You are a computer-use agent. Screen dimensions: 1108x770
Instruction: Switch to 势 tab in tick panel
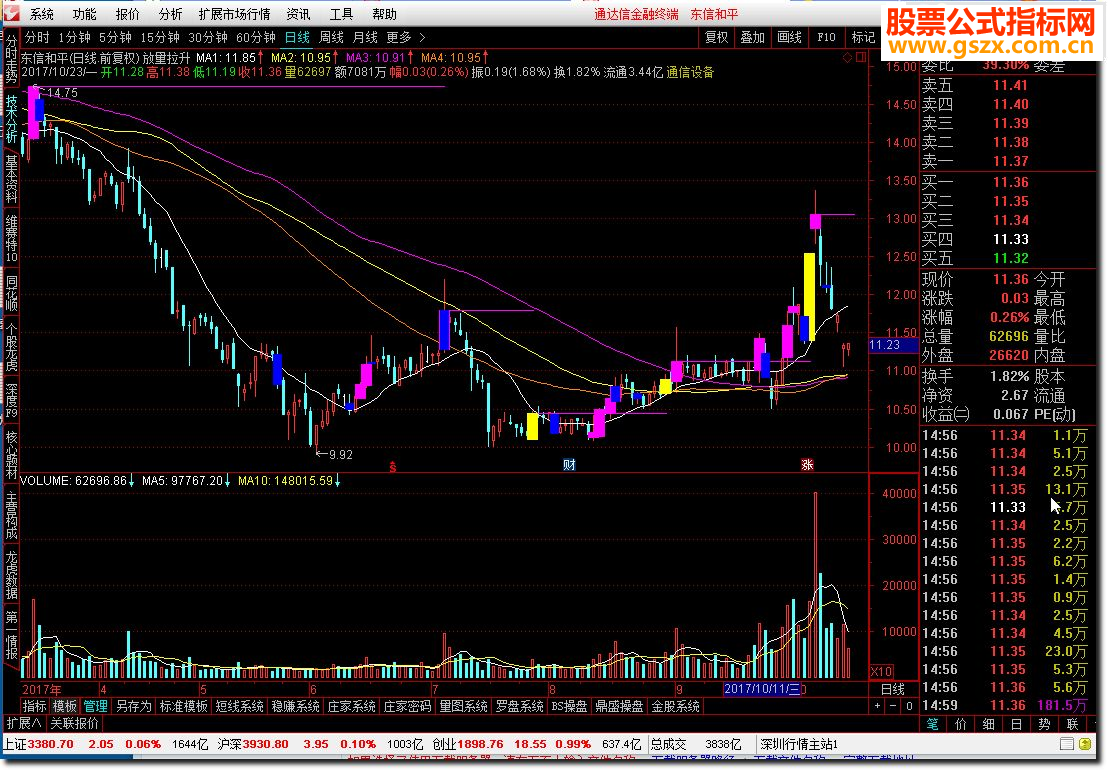tap(1044, 724)
